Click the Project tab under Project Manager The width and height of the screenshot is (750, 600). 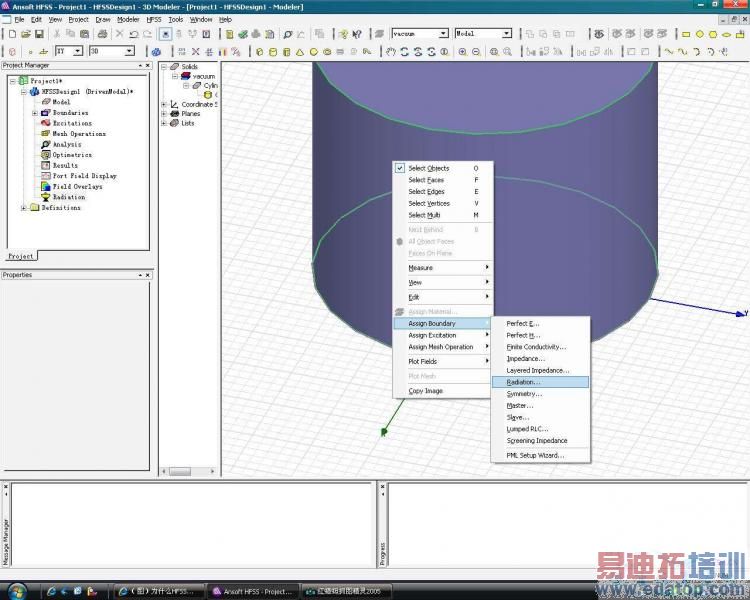pos(21,256)
